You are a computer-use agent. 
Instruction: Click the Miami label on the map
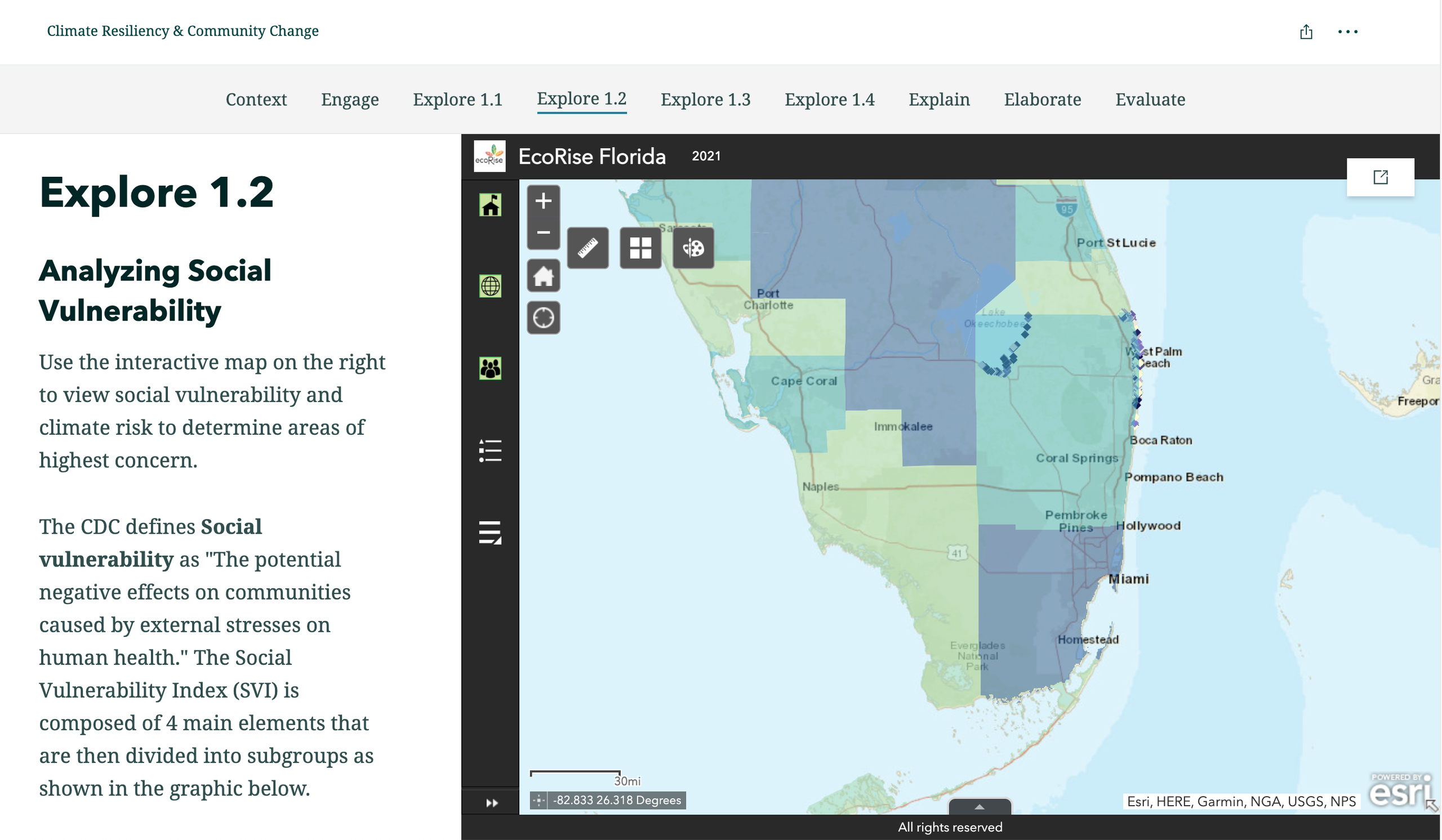(x=1128, y=579)
